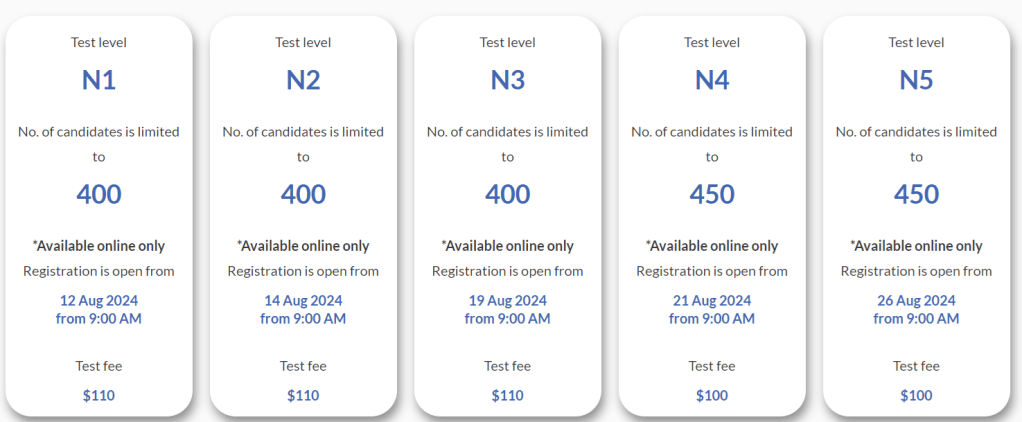Click the 400 candidate limit on N2 card

[x=303, y=194]
